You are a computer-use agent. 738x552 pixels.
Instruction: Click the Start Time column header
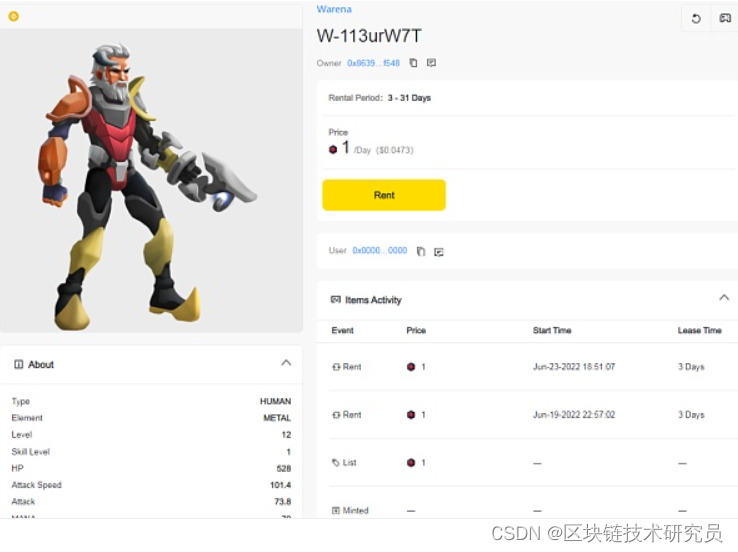pos(552,330)
